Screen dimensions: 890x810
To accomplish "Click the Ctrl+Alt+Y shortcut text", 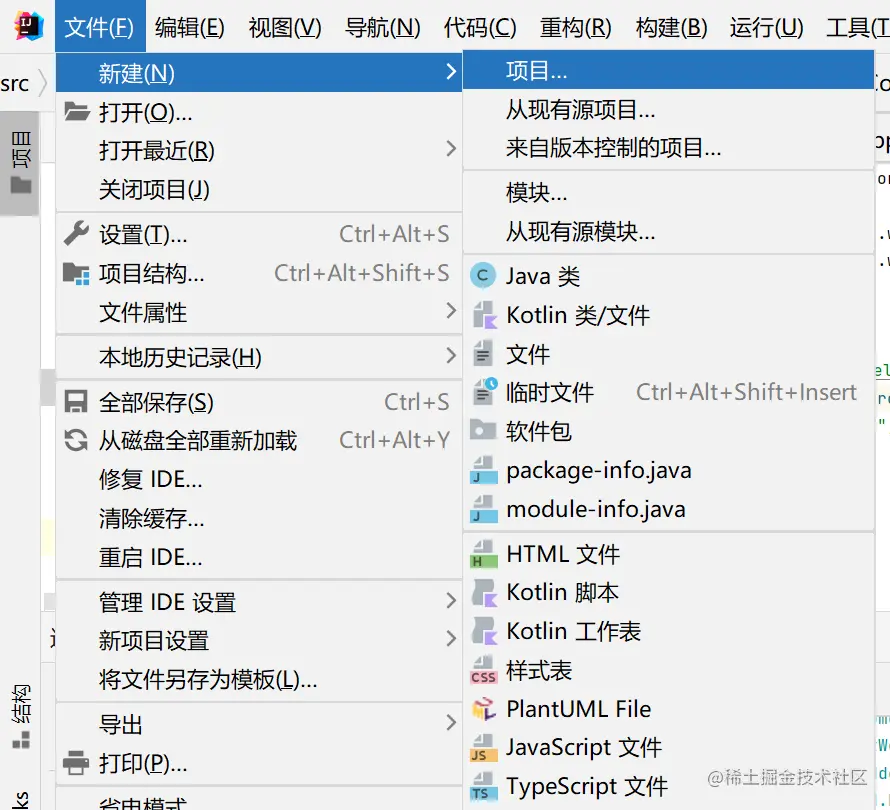I will coord(394,440).
